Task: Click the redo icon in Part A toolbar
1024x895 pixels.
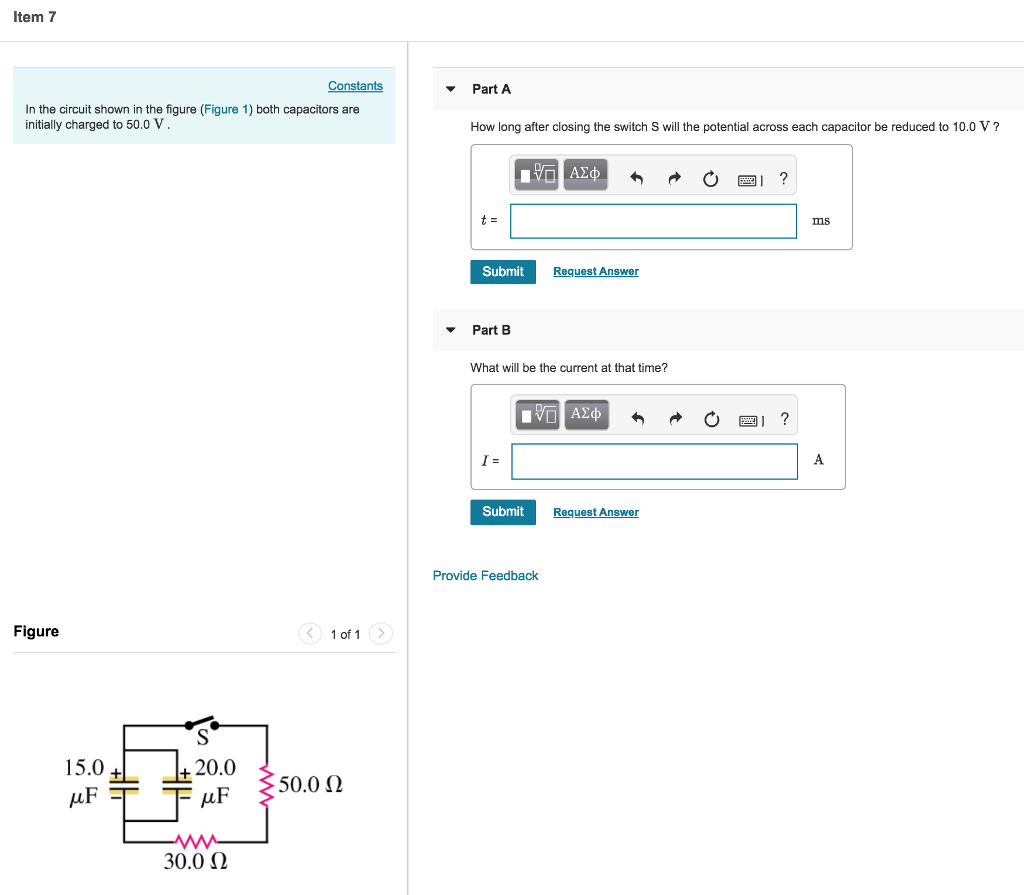Action: tap(674, 177)
